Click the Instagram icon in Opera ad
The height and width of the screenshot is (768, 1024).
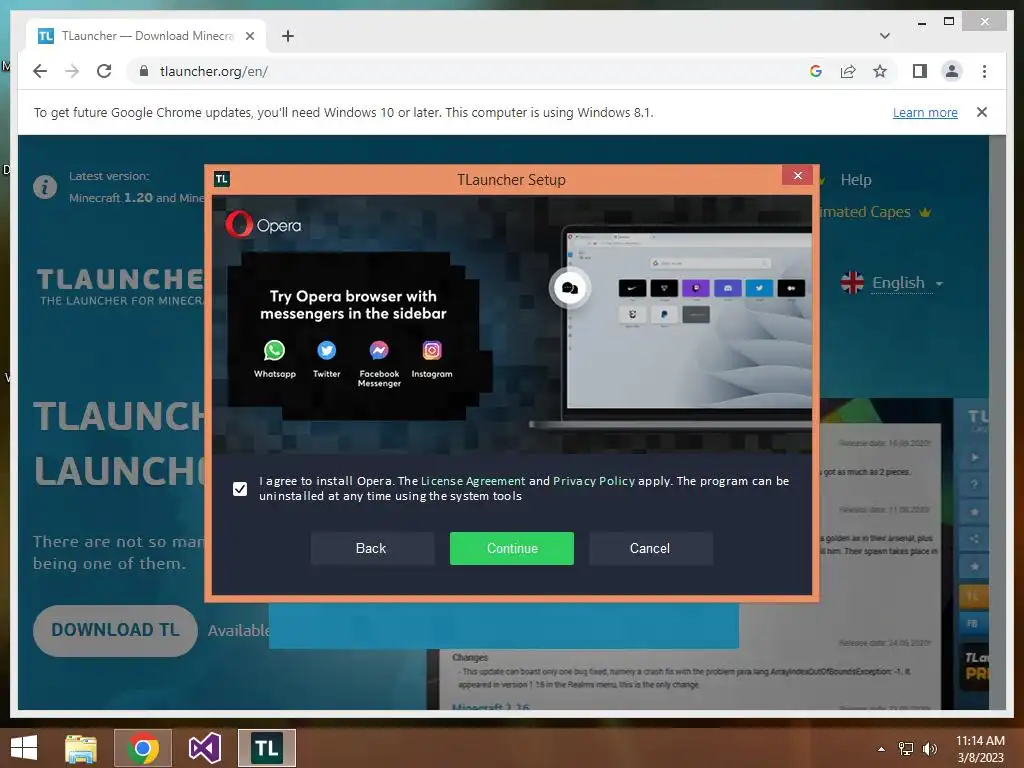pos(432,351)
